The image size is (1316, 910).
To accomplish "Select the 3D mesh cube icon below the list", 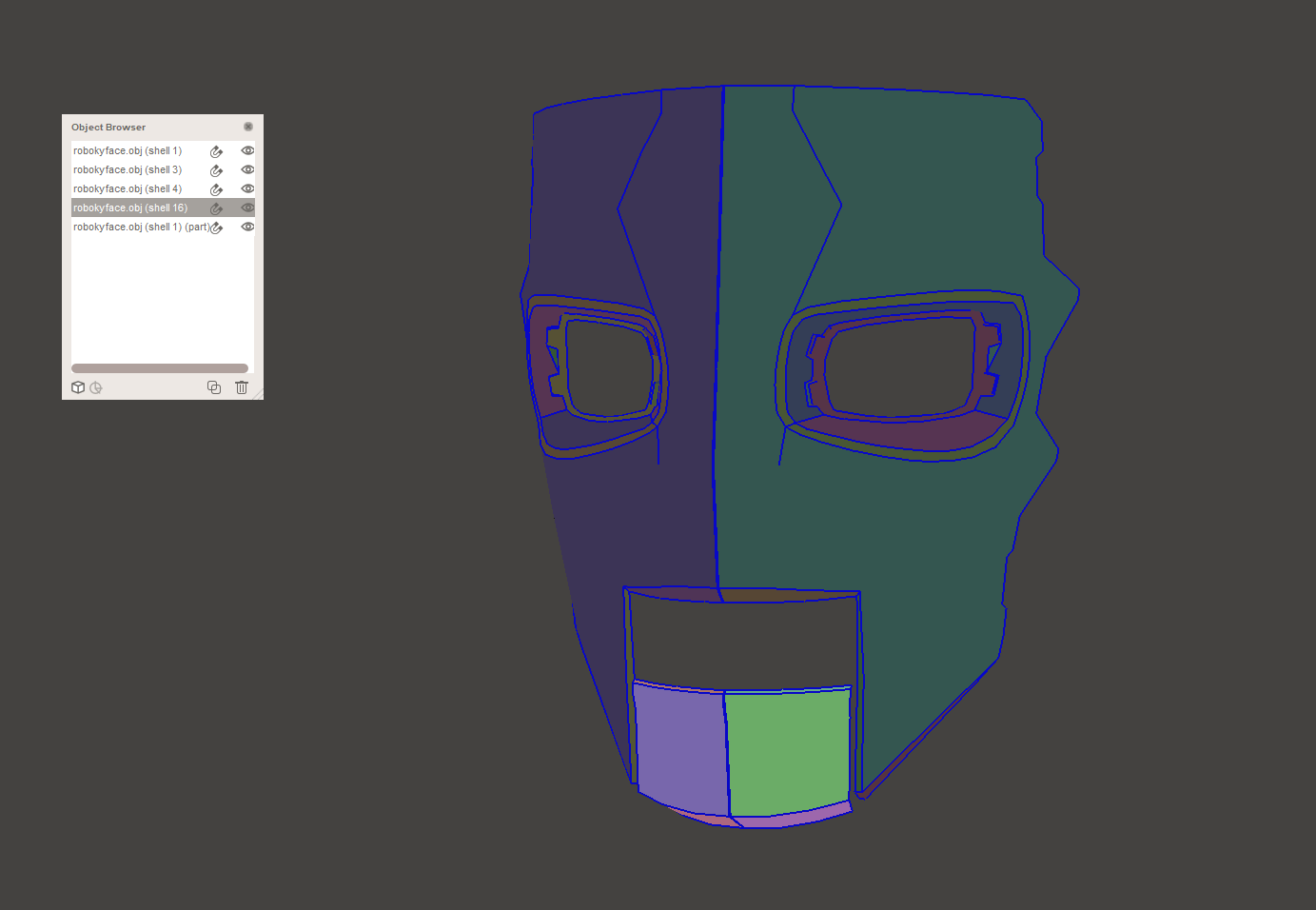I will point(78,387).
